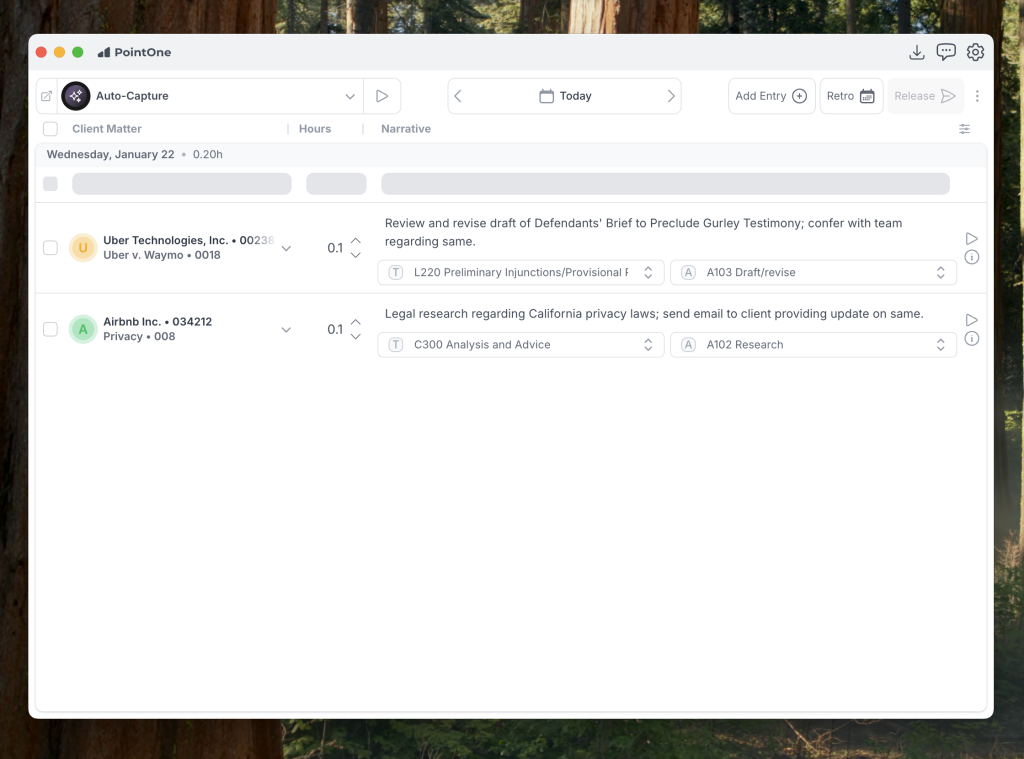Toggle the select-all checkbox in header
1024x759 pixels.
(x=50, y=129)
